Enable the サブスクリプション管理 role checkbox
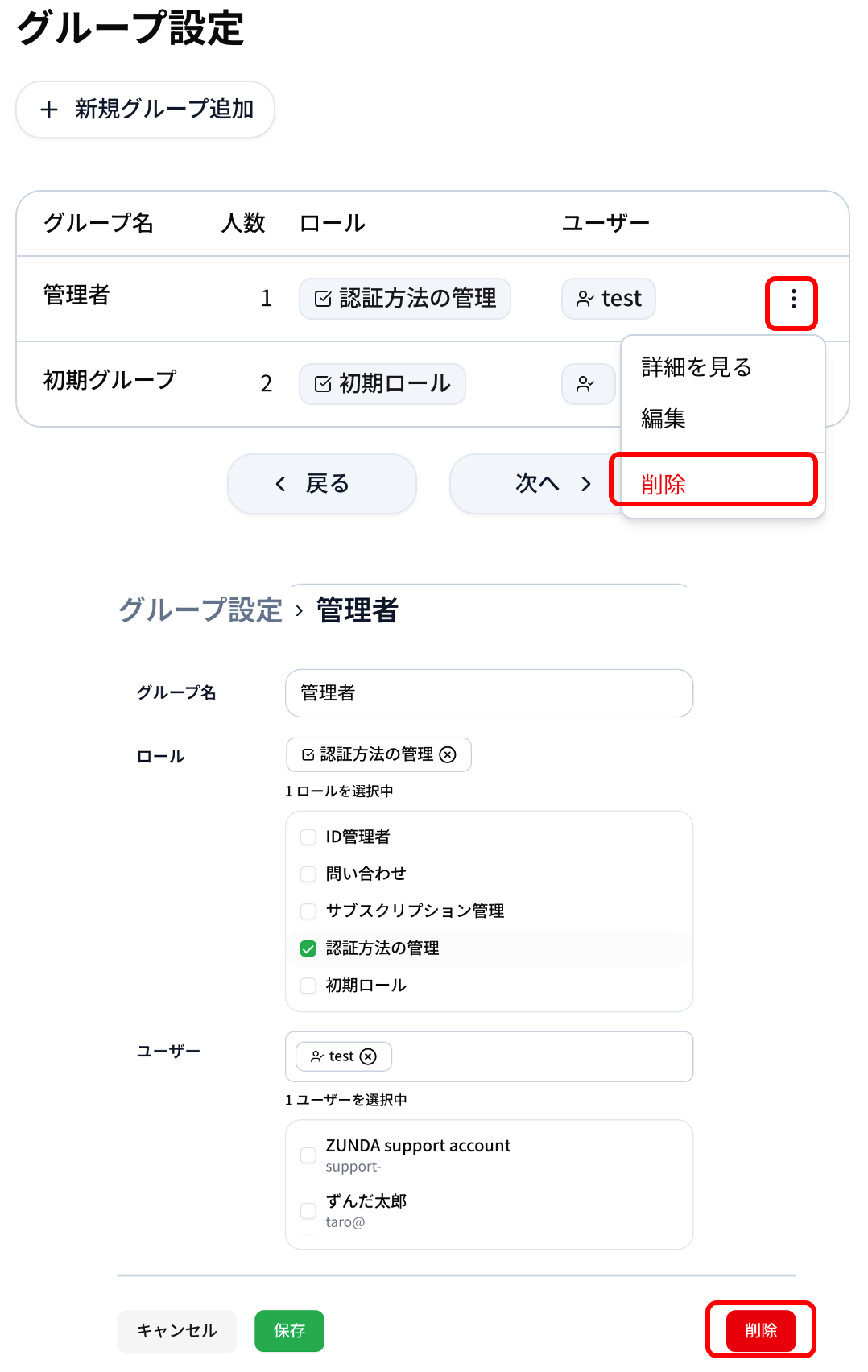The image size is (868, 1372). pyautogui.click(x=308, y=911)
